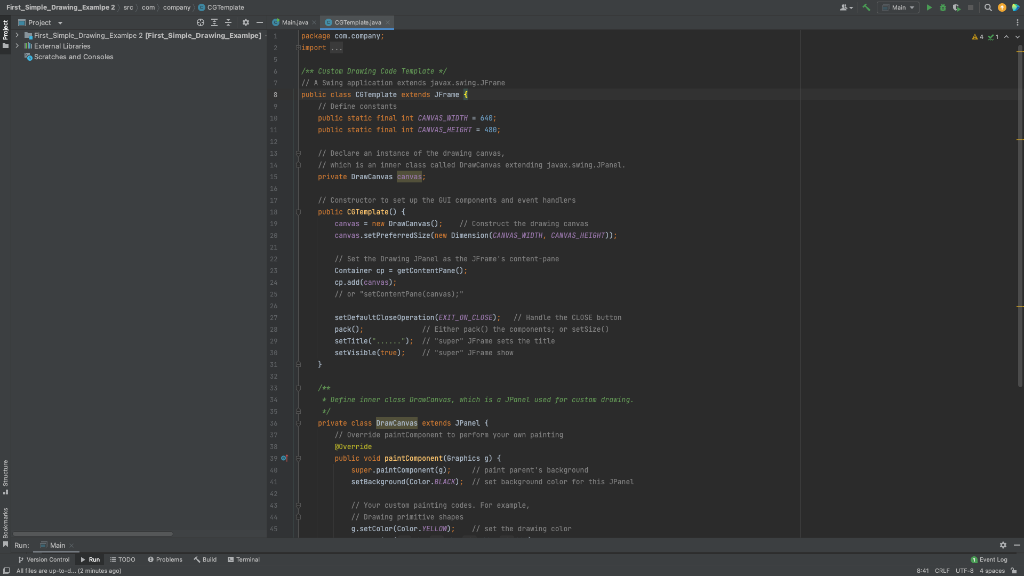Start debugging with the green bug icon

(x=943, y=8)
